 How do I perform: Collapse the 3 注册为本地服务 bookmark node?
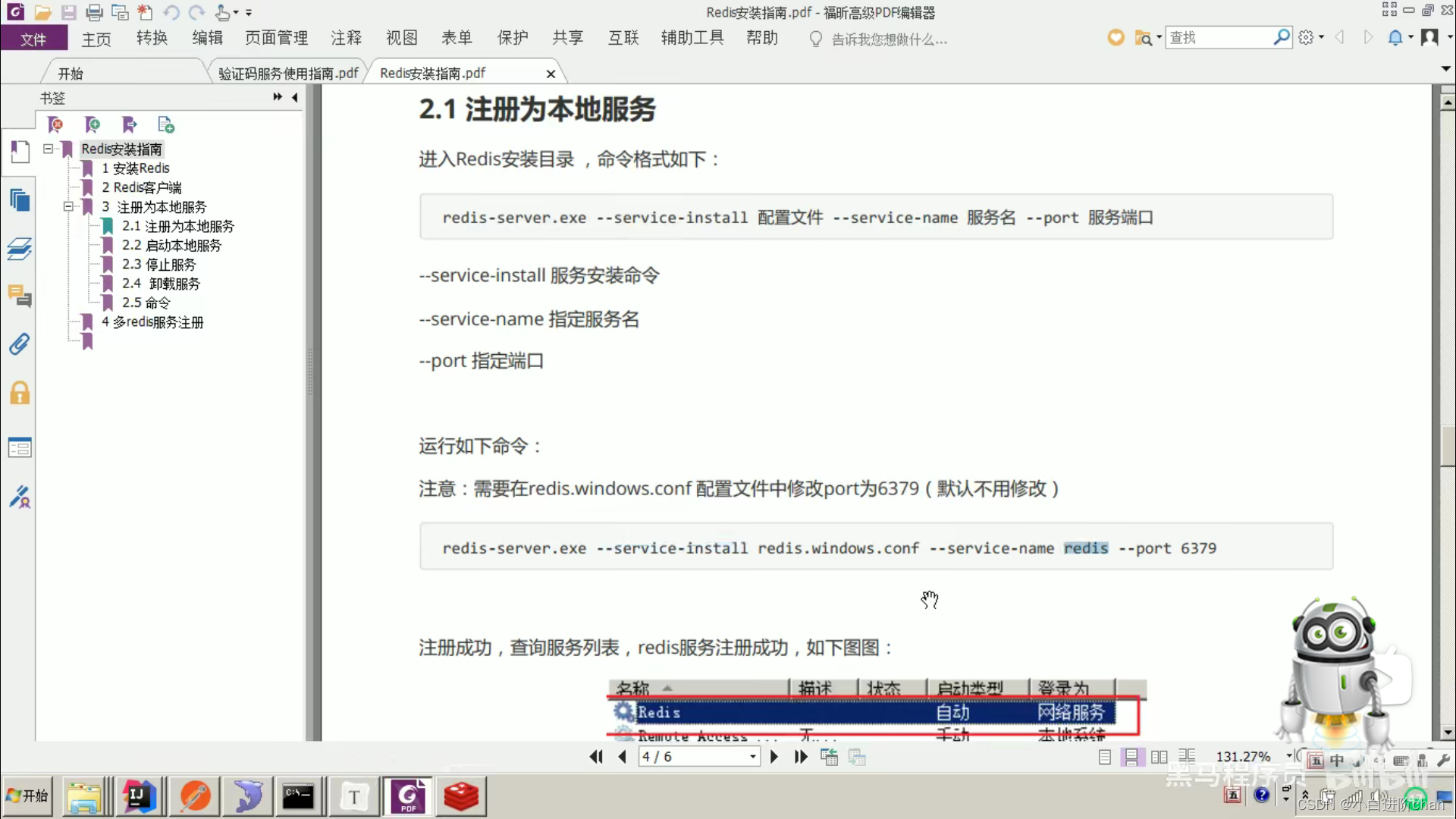click(68, 206)
